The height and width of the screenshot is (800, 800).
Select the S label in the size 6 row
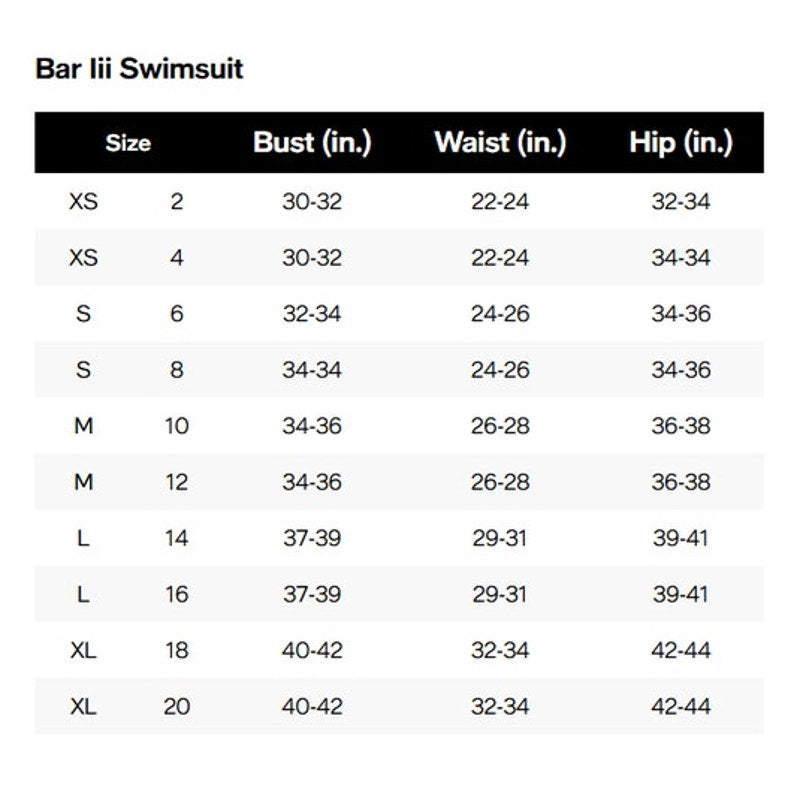click(x=84, y=314)
